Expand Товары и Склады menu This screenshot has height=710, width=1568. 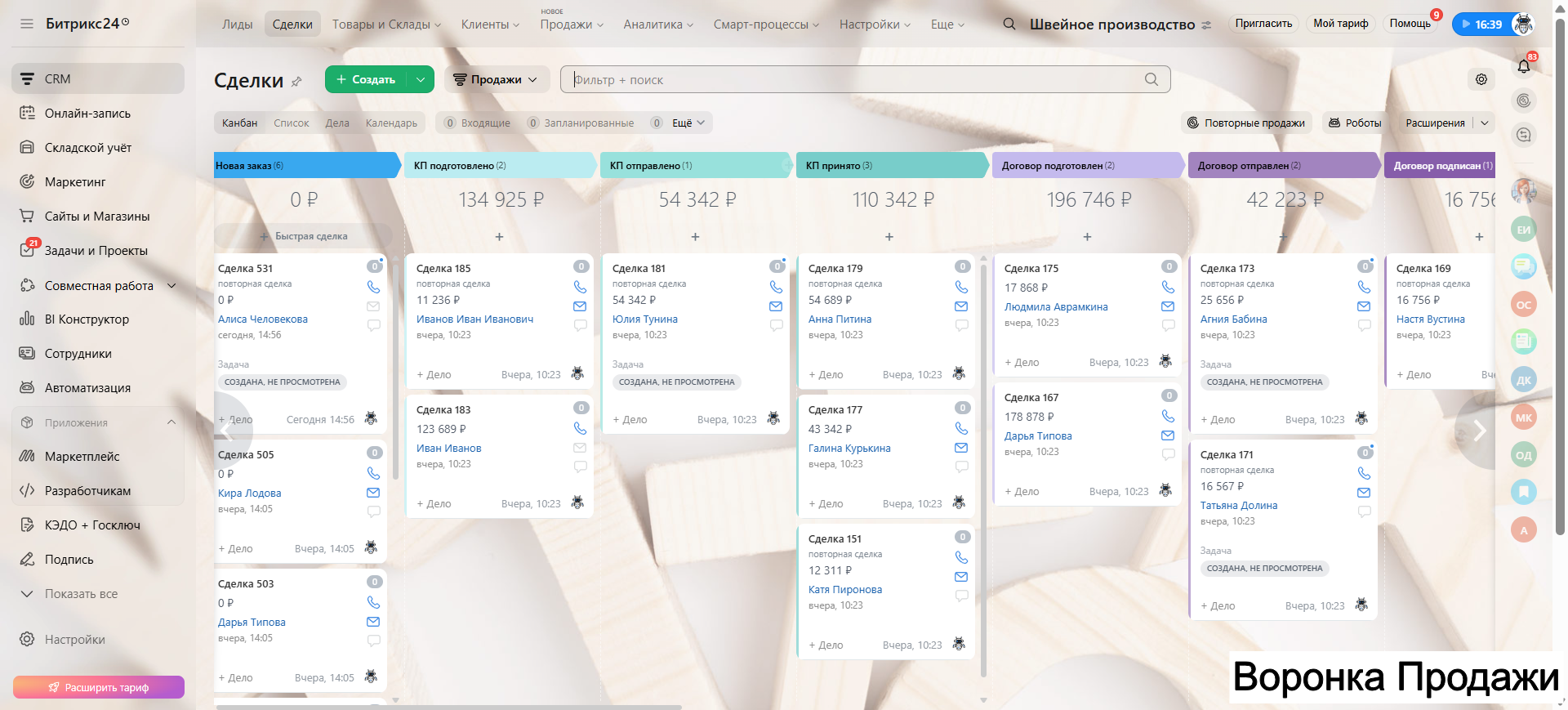(x=386, y=25)
